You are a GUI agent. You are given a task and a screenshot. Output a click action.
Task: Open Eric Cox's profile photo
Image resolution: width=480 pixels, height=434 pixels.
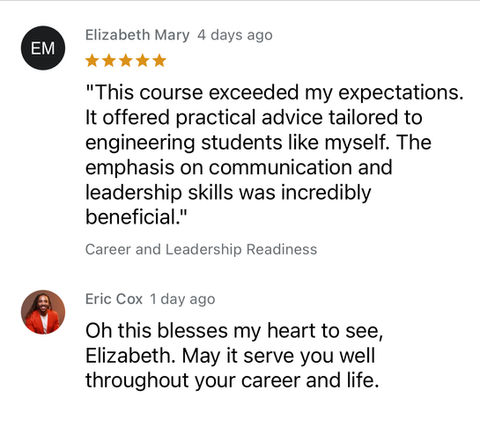(43, 312)
